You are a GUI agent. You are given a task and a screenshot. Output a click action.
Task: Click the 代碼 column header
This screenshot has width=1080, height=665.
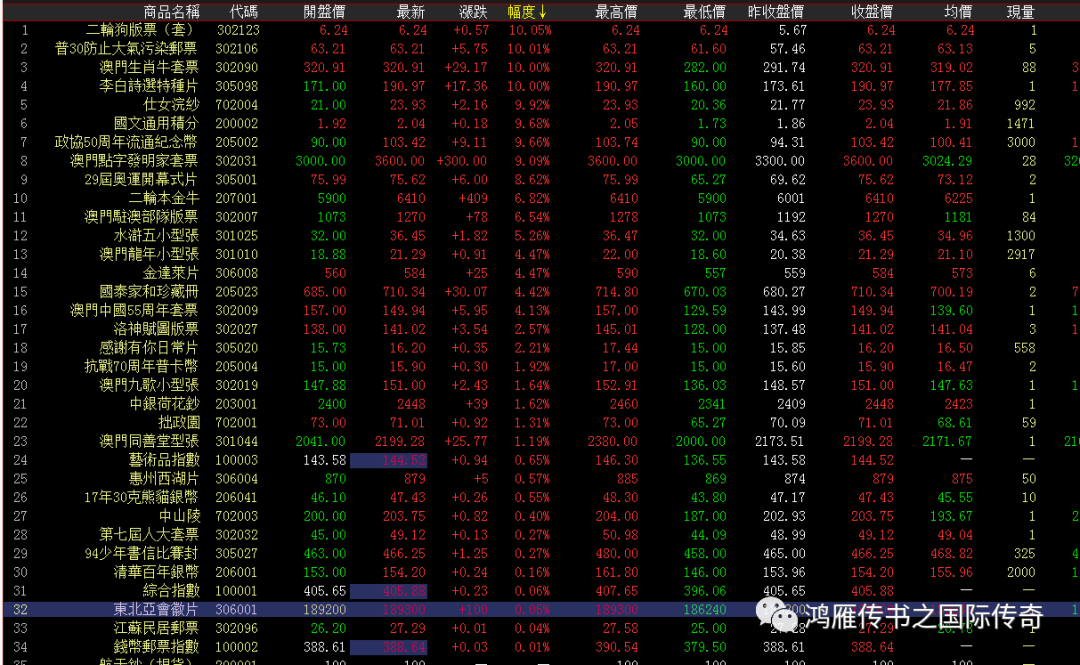click(x=244, y=12)
